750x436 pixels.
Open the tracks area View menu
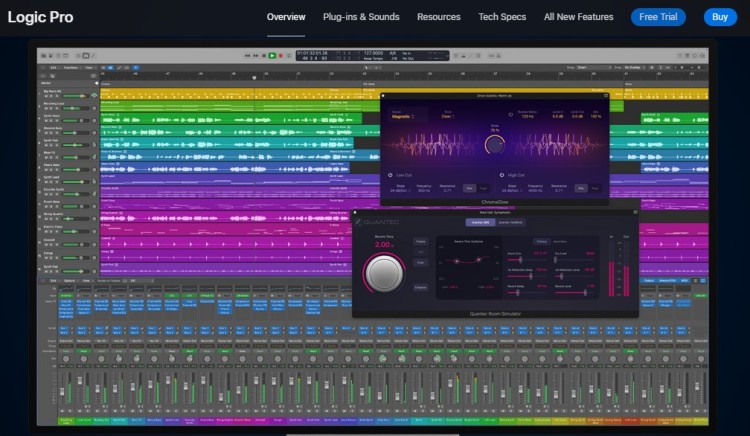tap(89, 68)
